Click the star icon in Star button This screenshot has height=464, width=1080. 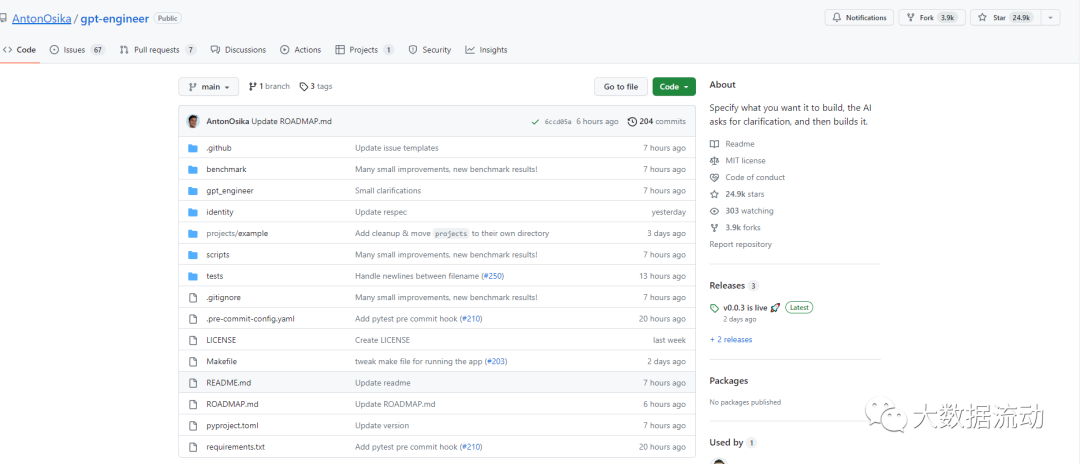click(x=983, y=18)
